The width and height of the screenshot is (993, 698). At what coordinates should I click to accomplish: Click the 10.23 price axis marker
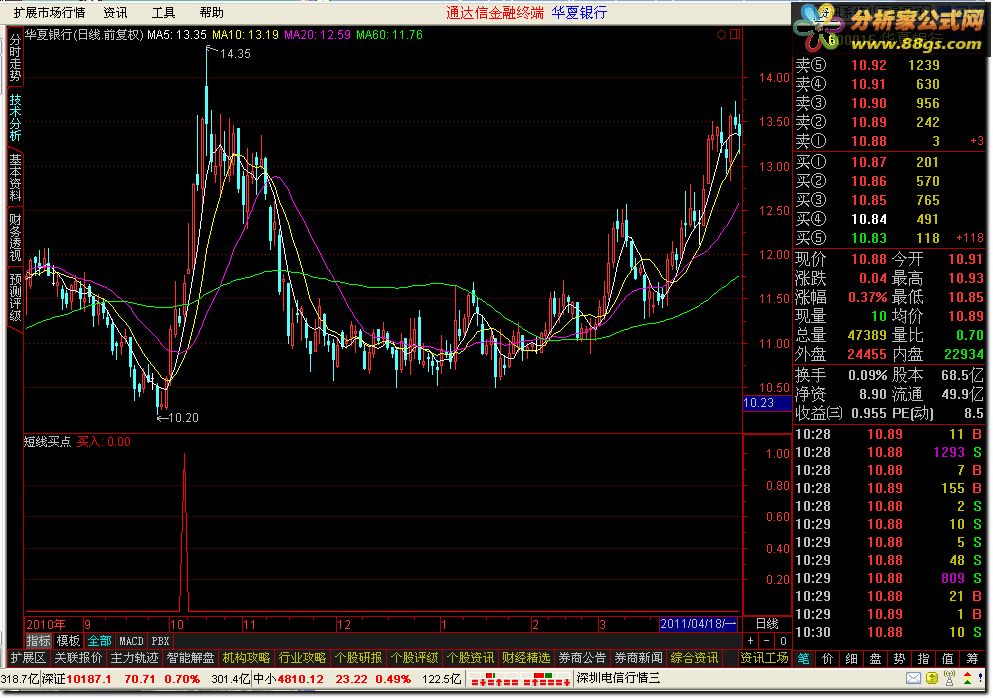point(767,403)
